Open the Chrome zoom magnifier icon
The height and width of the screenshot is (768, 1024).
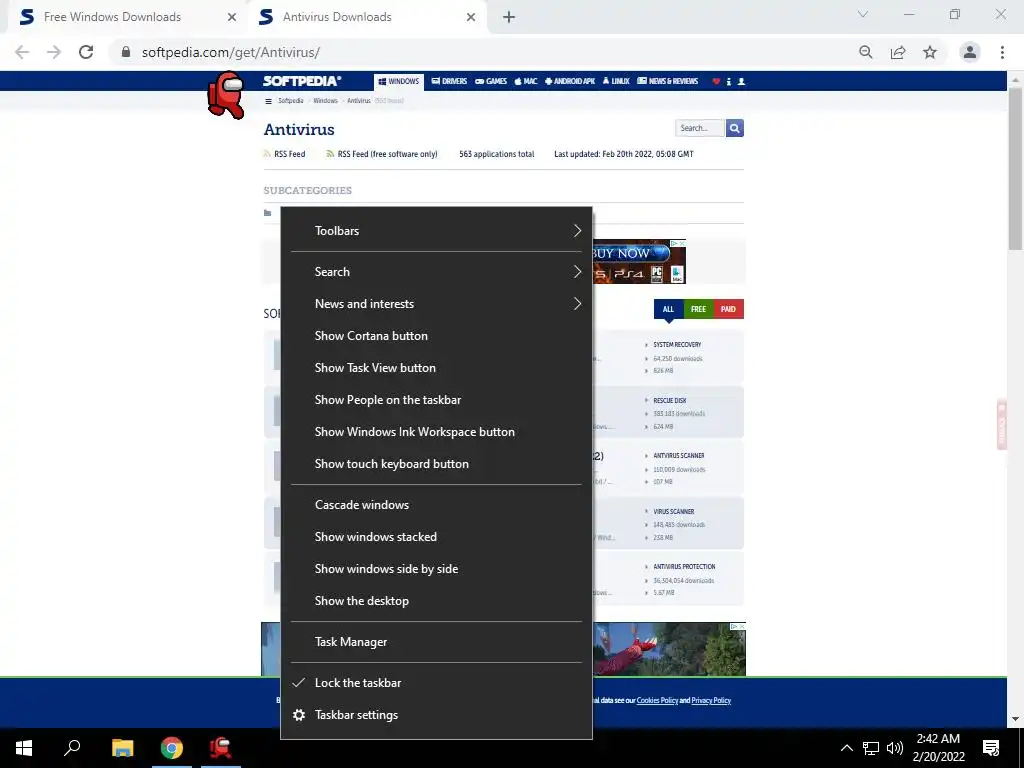pyautogui.click(x=866, y=52)
